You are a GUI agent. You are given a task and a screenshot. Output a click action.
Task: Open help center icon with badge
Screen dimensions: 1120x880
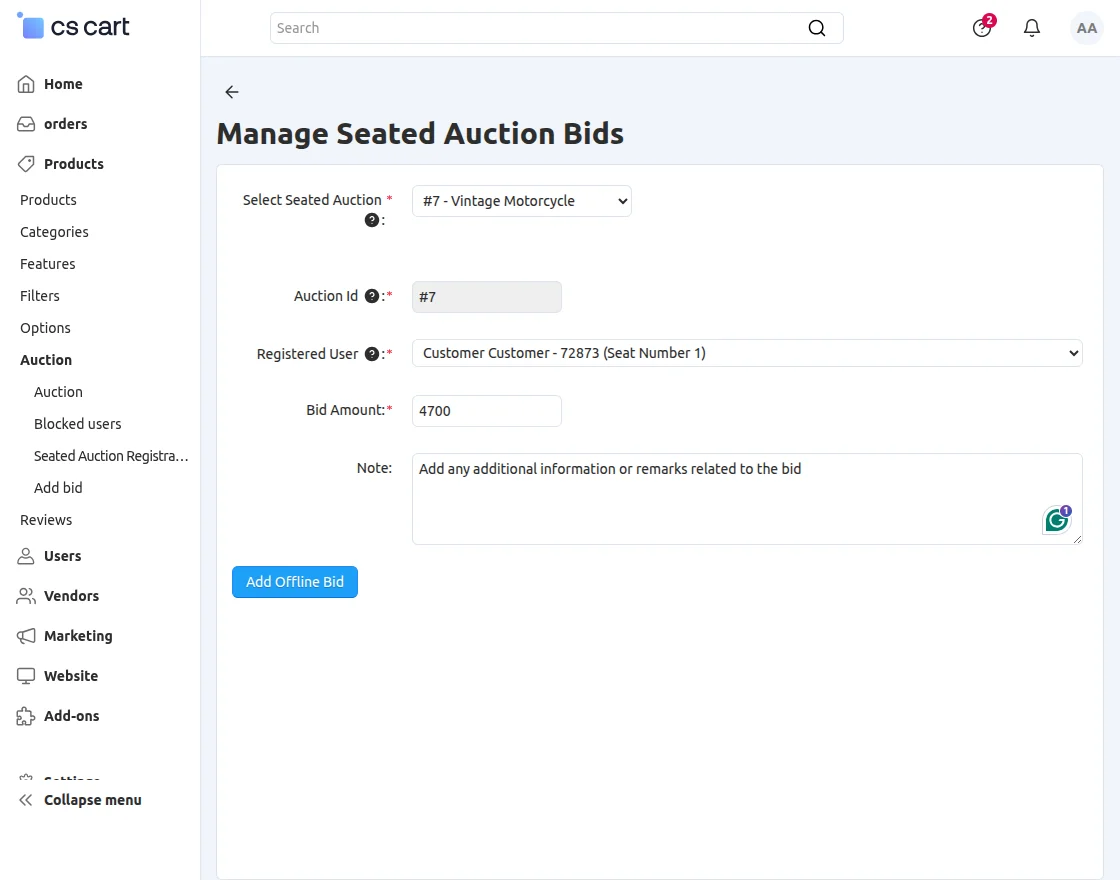[x=982, y=27]
